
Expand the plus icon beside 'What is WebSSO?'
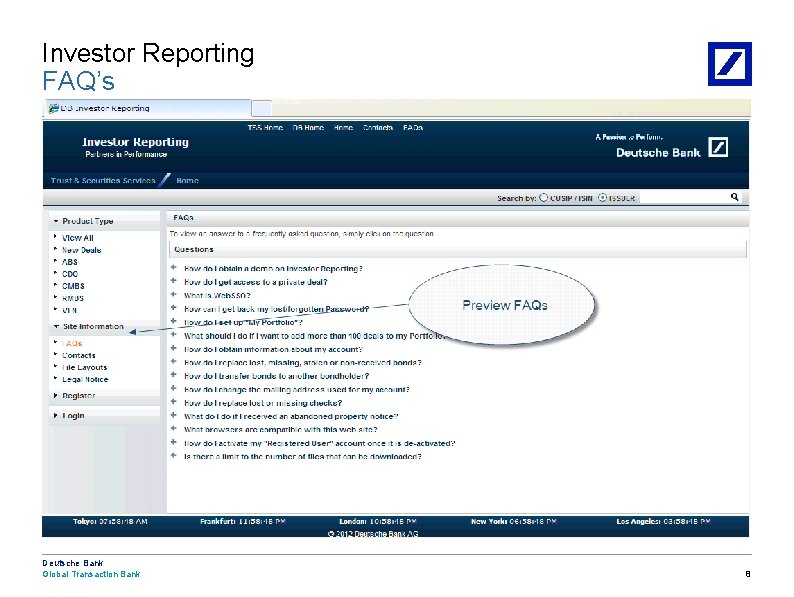pyautogui.click(x=174, y=295)
